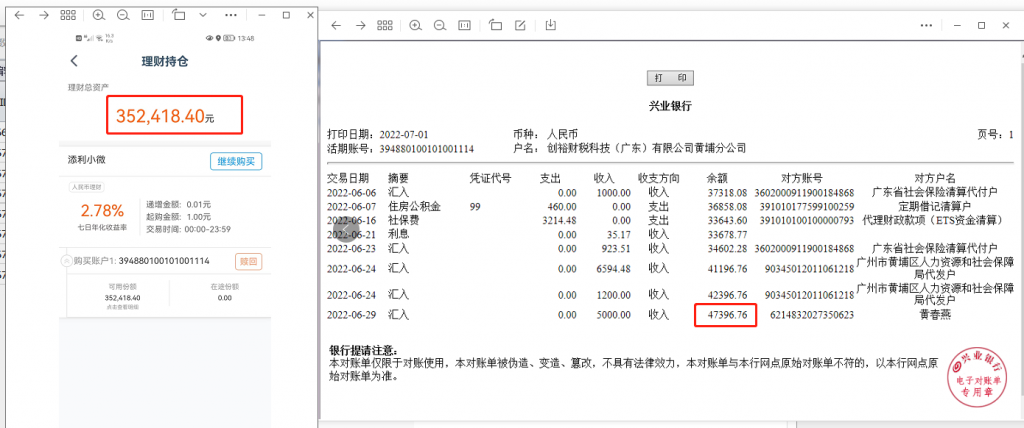Click the 凭证代号 99 cell
1024x428 pixels.
click(475, 206)
